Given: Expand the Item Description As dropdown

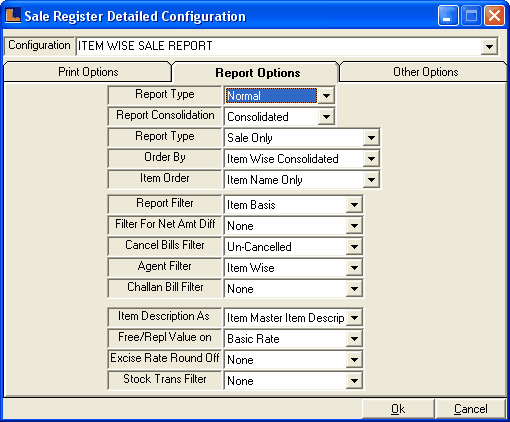Looking at the screenshot, I should point(354,318).
